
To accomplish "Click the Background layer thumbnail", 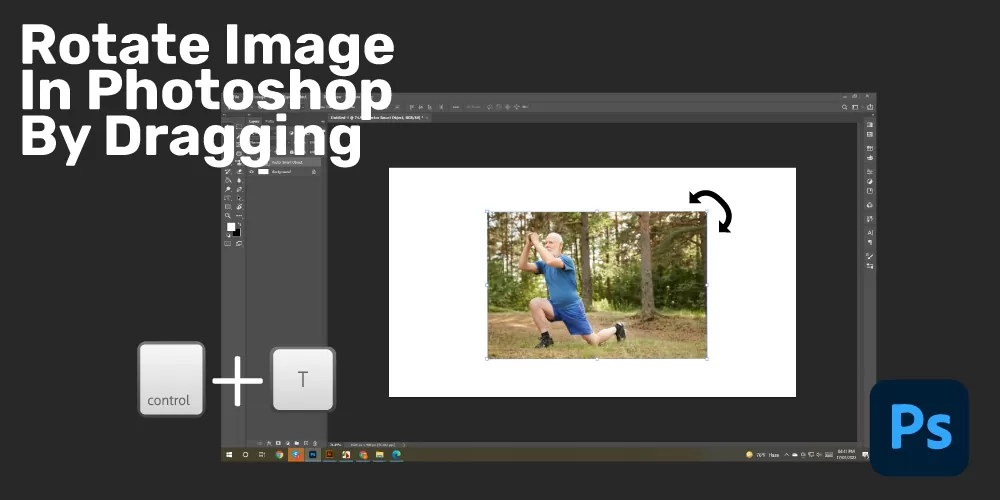I will [x=263, y=172].
